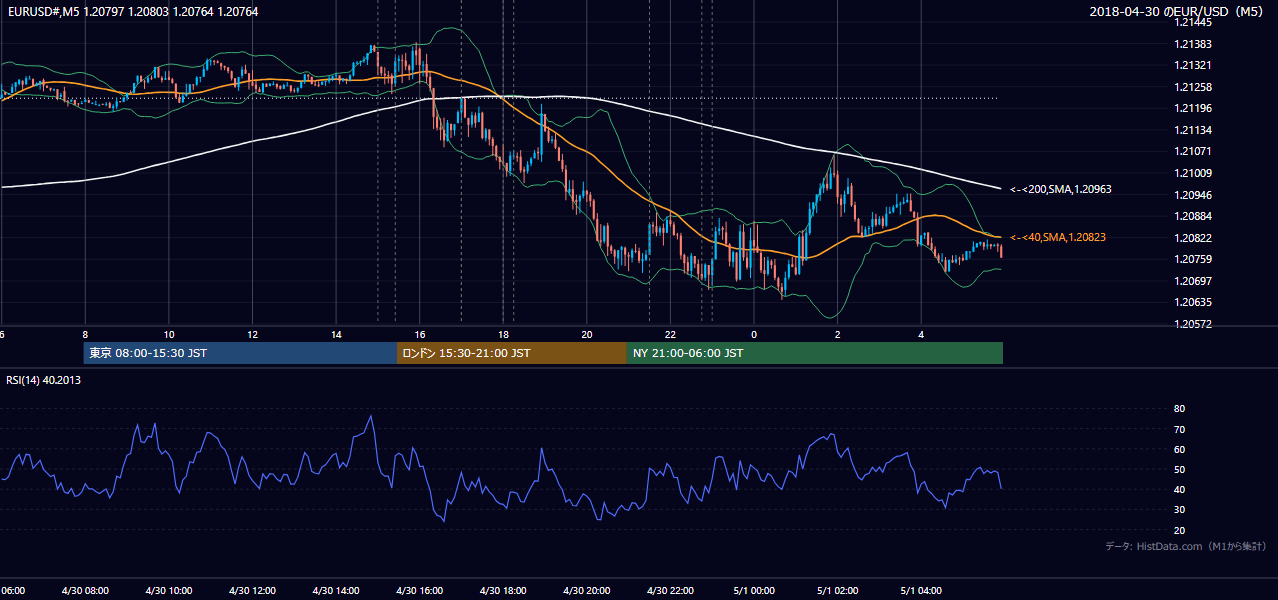The height and width of the screenshot is (600, 1278).
Task: Click price level 1.20572 on axis
Action: (x=1195, y=324)
